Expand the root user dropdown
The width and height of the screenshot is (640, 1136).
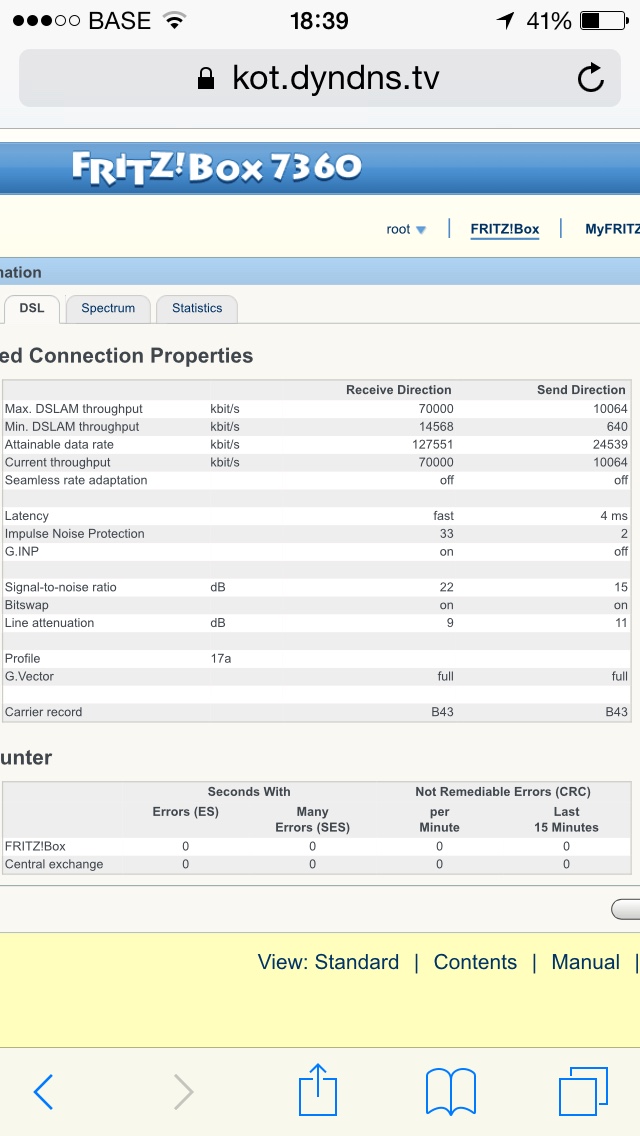pos(406,229)
